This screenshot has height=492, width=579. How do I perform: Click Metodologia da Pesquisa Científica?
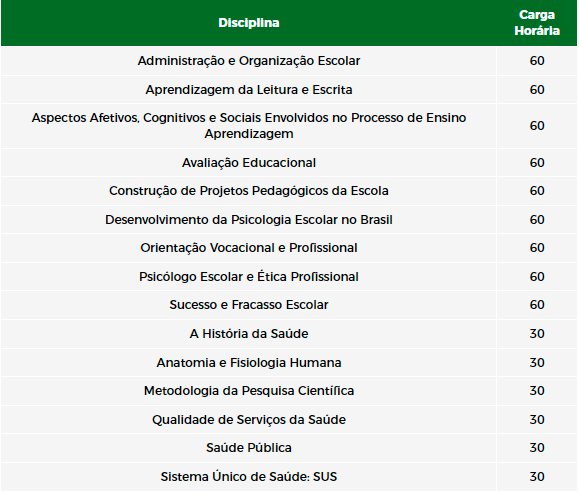click(x=249, y=391)
